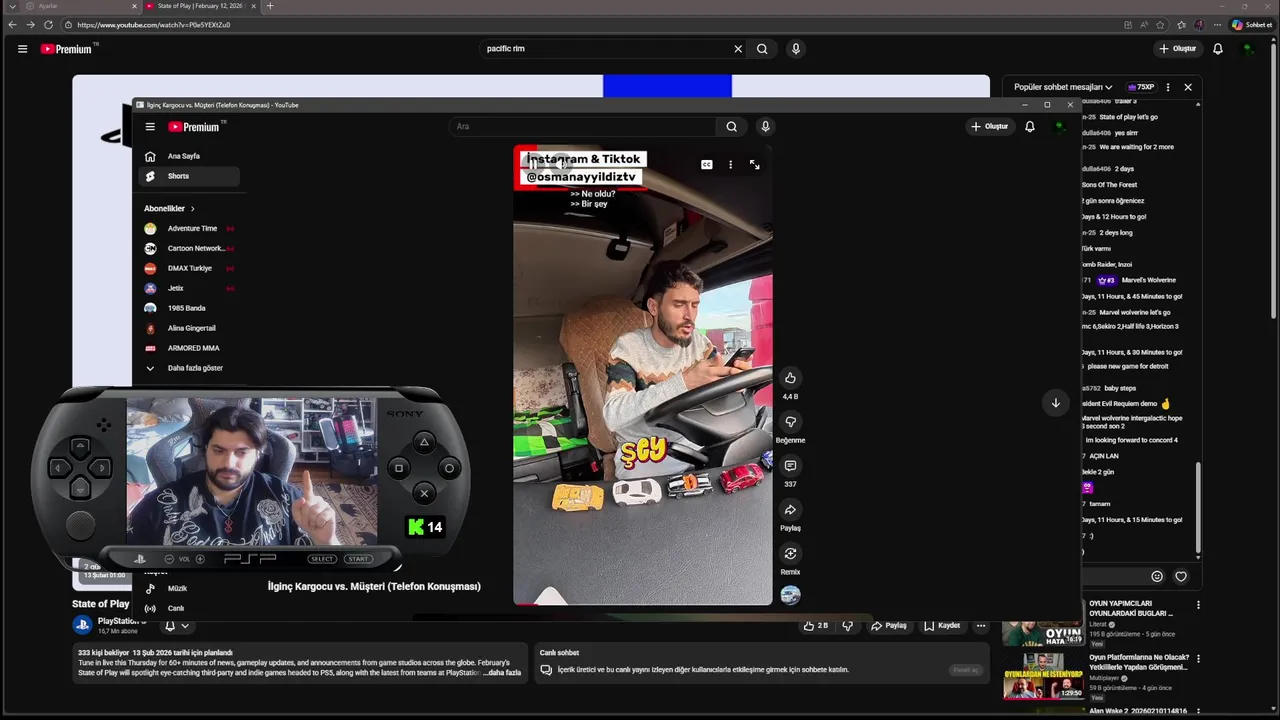The width and height of the screenshot is (1280, 720).
Task: Open the back window's guide hamburger menu
Action: (x=22, y=48)
